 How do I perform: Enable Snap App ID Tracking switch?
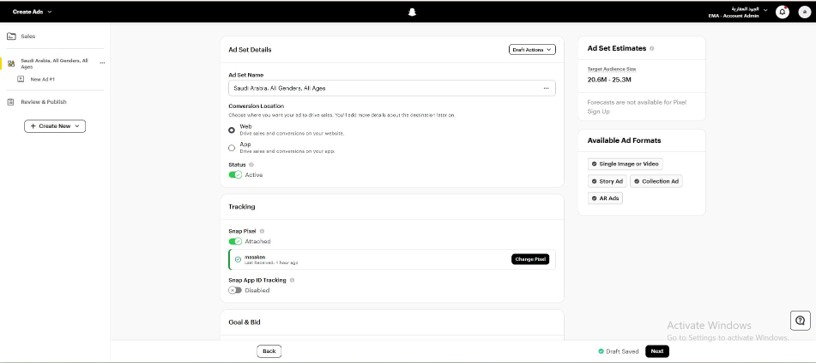click(x=235, y=290)
